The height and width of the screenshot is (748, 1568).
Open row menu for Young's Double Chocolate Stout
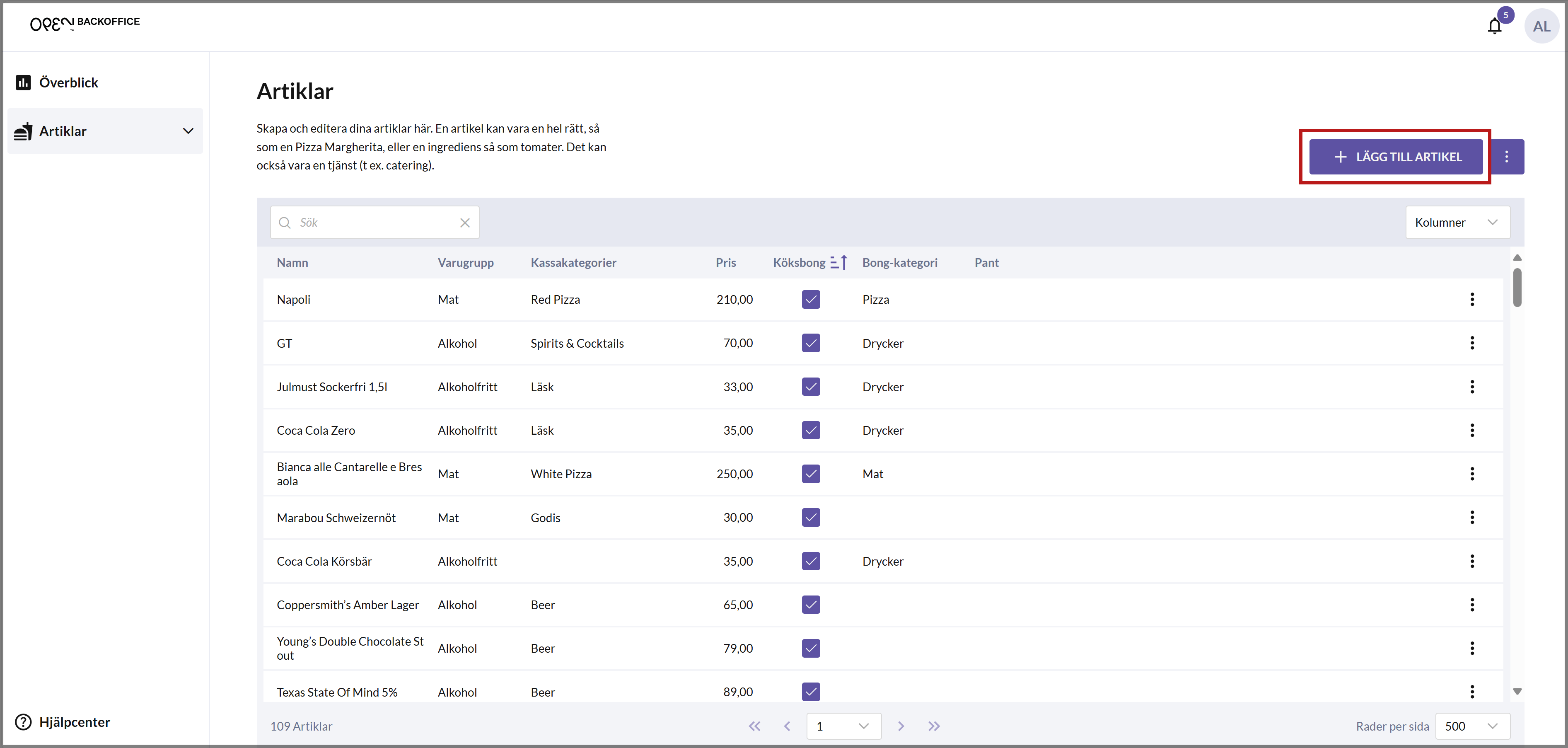pyautogui.click(x=1472, y=648)
